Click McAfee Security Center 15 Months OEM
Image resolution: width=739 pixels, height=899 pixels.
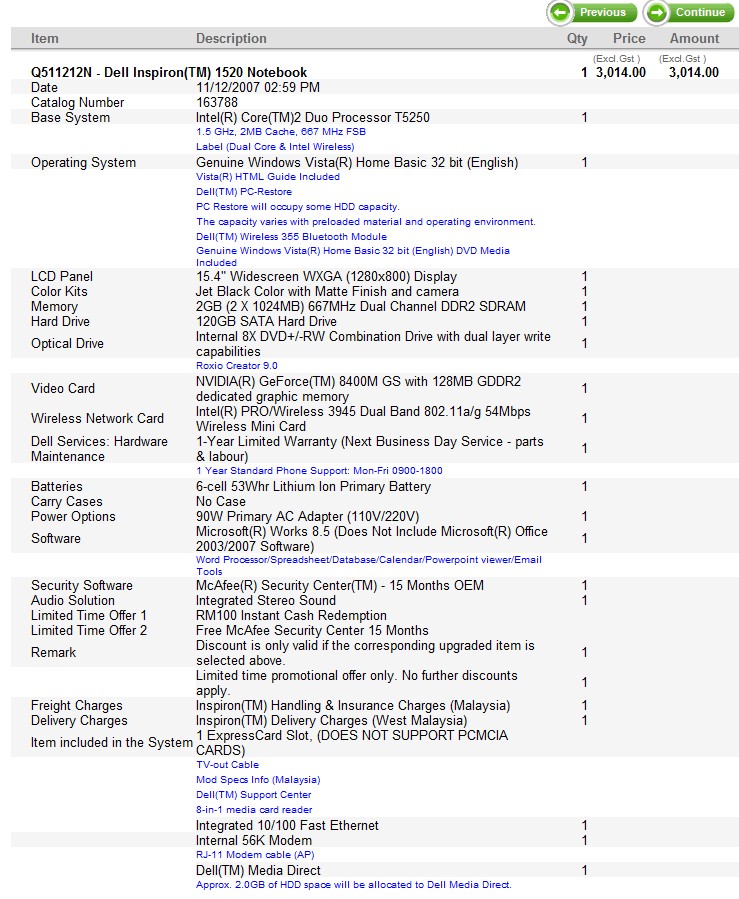[x=340, y=585]
